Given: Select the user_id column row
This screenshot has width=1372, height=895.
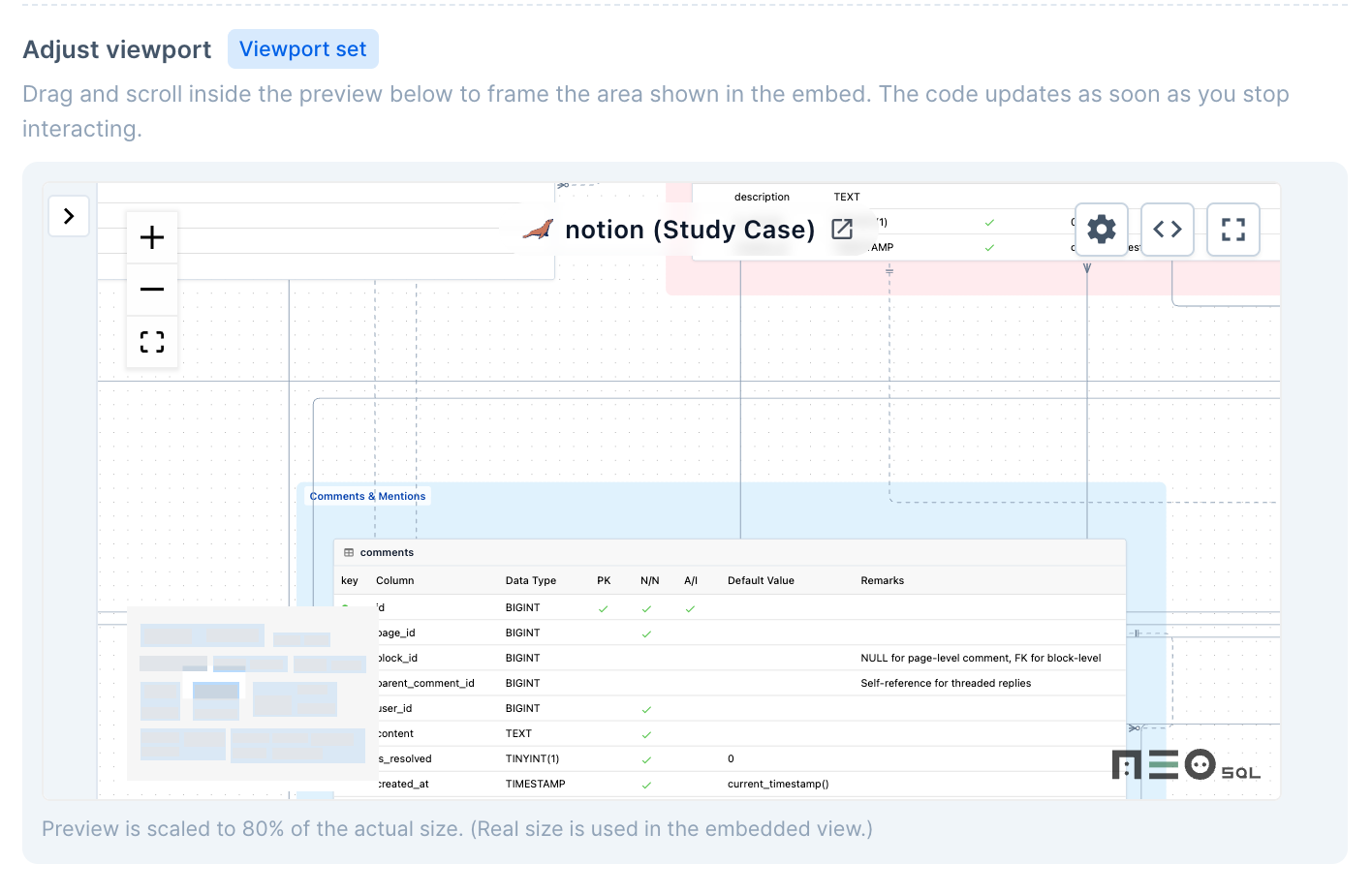Looking at the screenshot, I should pos(730,708).
